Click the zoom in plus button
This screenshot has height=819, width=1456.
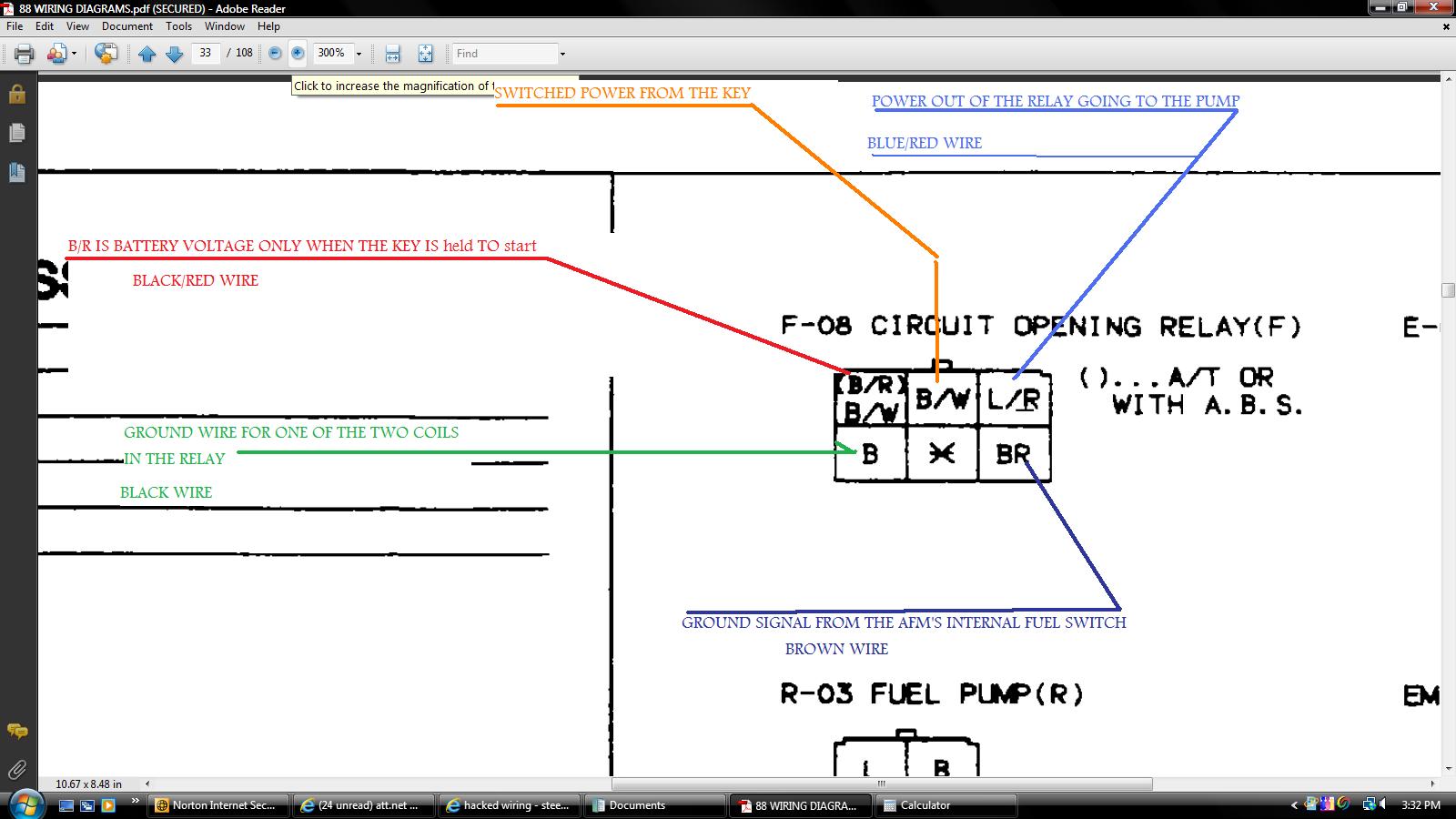pos(298,54)
